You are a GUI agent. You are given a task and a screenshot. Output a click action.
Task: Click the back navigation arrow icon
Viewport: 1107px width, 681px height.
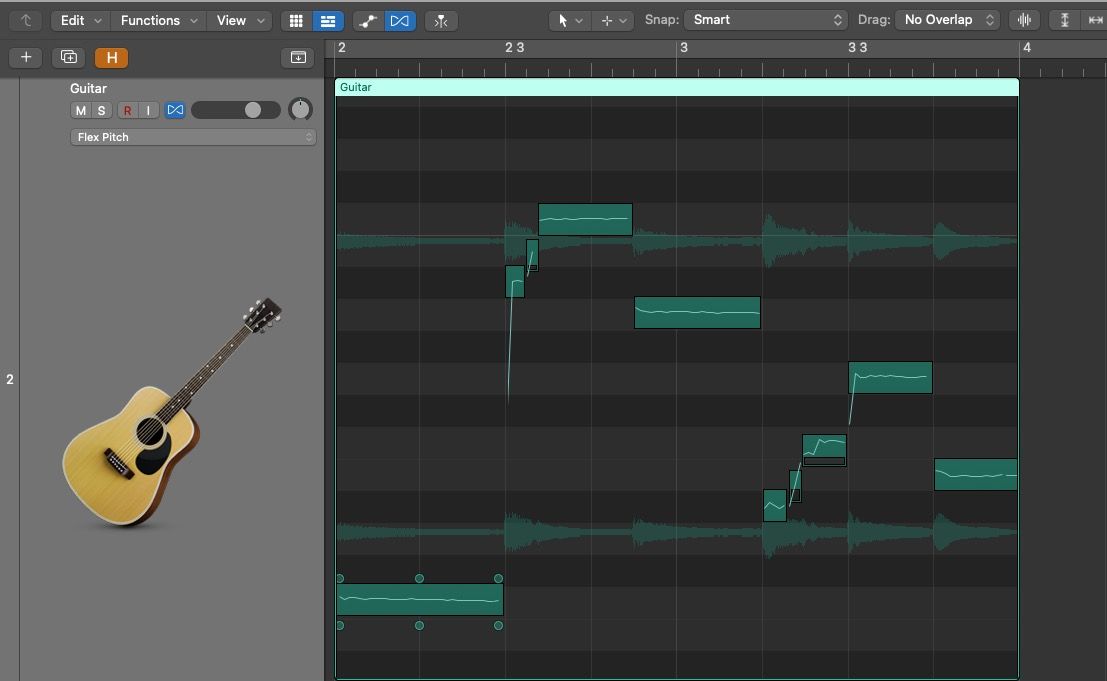[x=26, y=20]
